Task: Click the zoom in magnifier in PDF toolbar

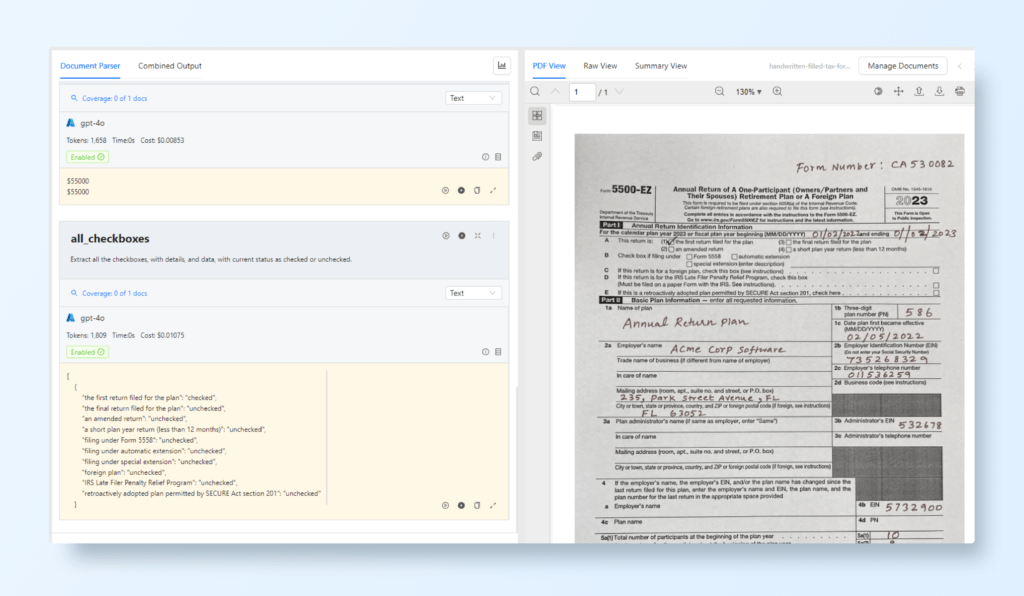Action: tap(777, 92)
